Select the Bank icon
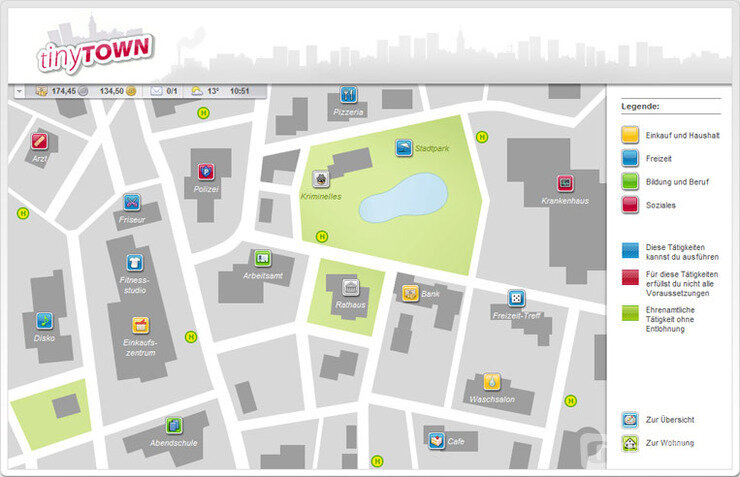Screen dimensions: 740x477 coord(410,293)
